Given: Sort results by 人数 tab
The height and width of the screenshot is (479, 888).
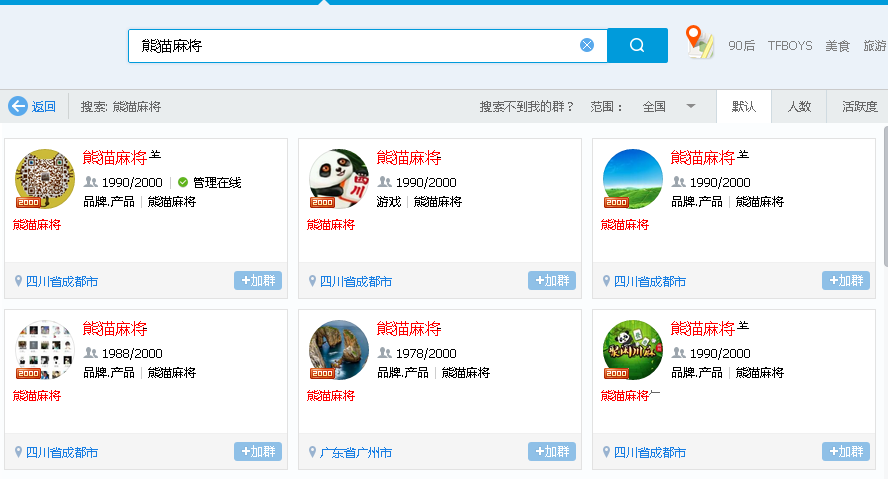Looking at the screenshot, I should pos(799,107).
